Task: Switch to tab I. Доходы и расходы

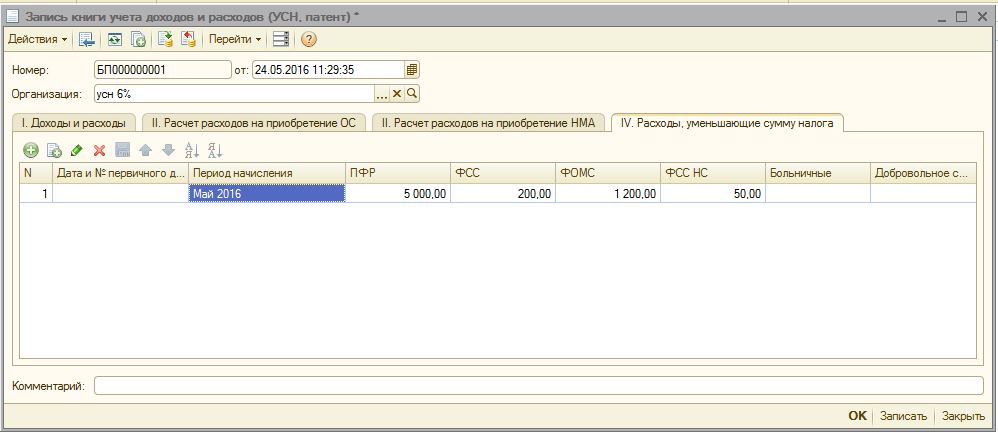Action: click(74, 123)
